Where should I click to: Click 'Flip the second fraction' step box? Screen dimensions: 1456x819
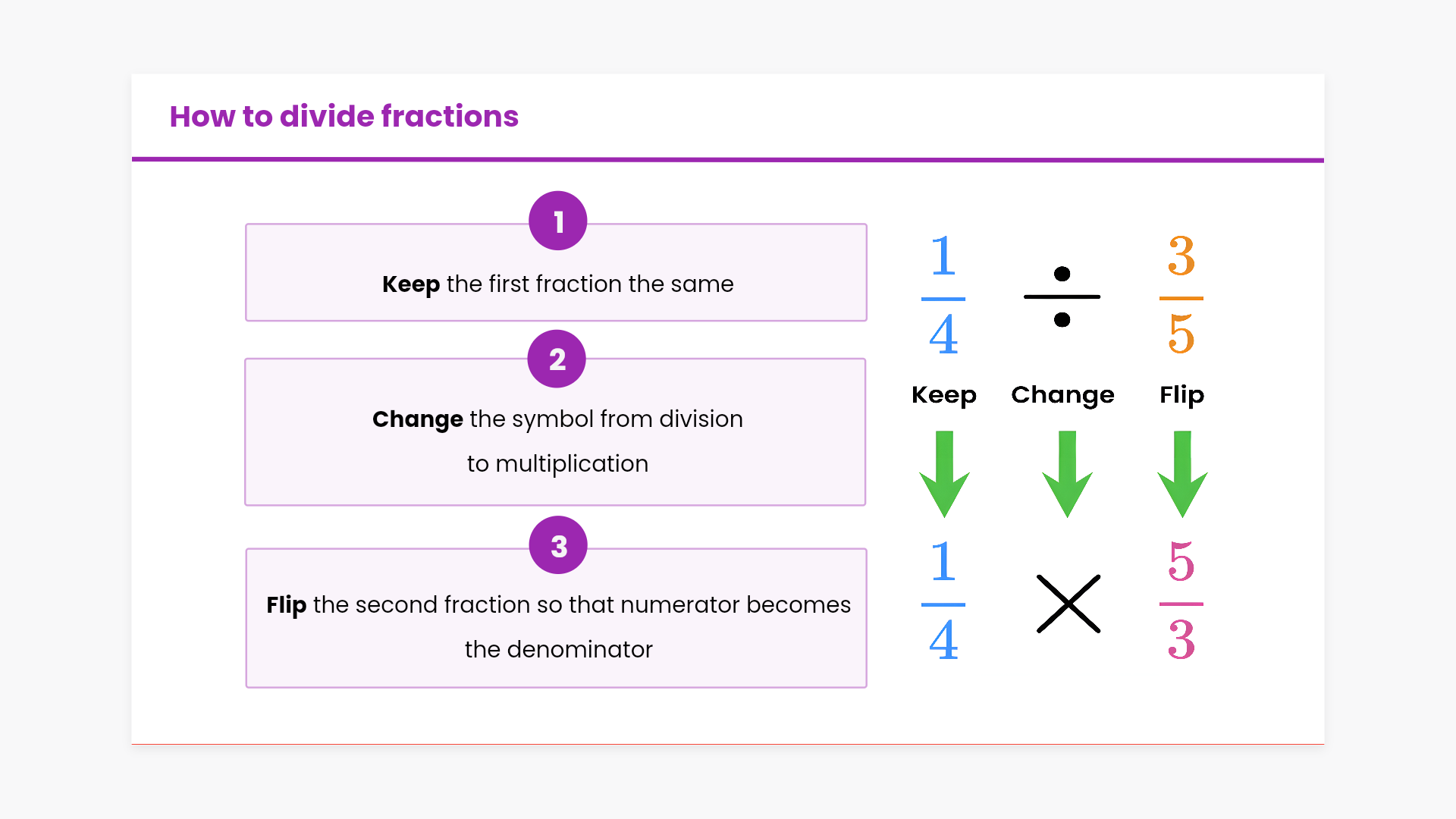pos(557,626)
